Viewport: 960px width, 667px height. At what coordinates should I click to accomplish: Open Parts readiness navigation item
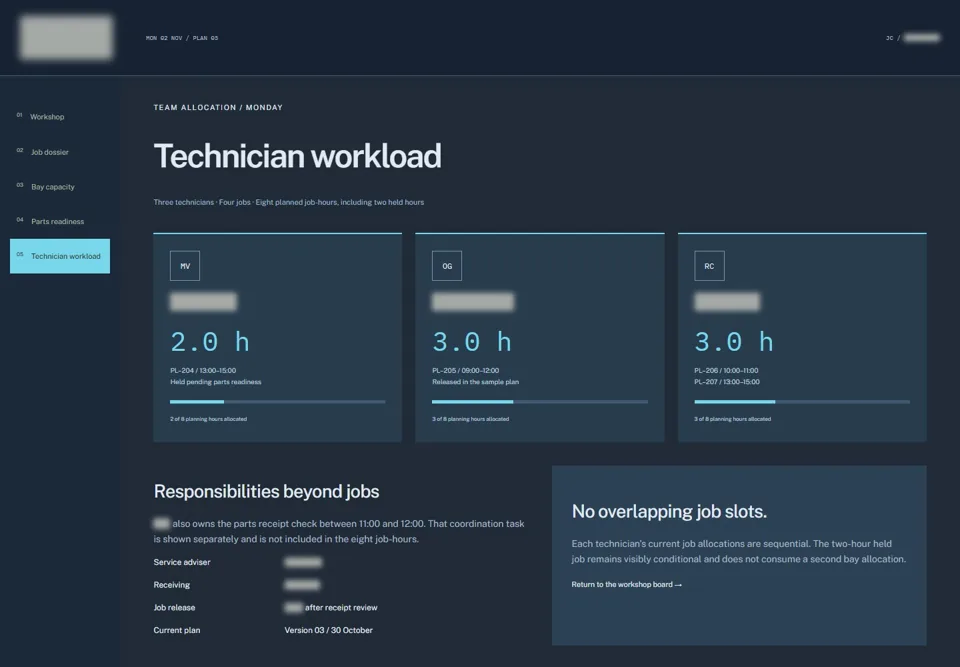click(60, 221)
